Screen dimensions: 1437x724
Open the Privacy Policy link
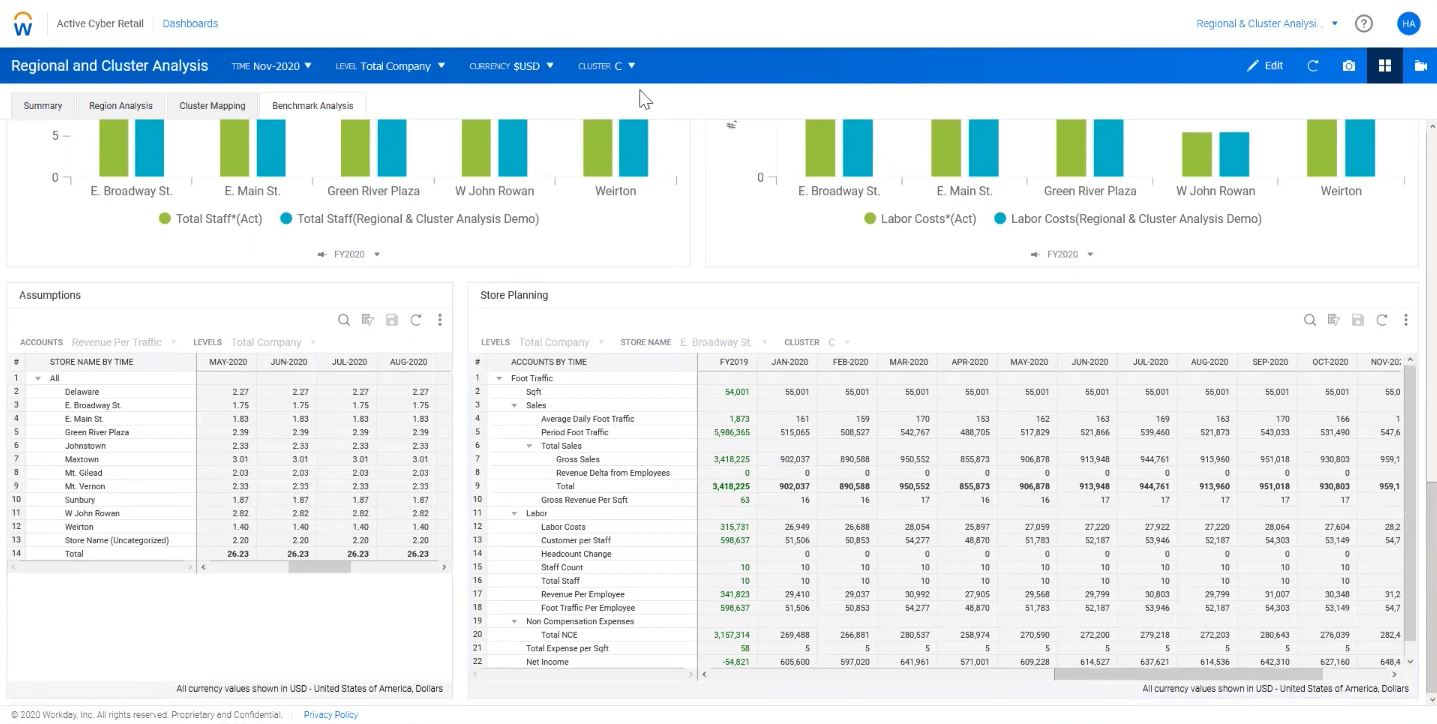pyautogui.click(x=330, y=714)
